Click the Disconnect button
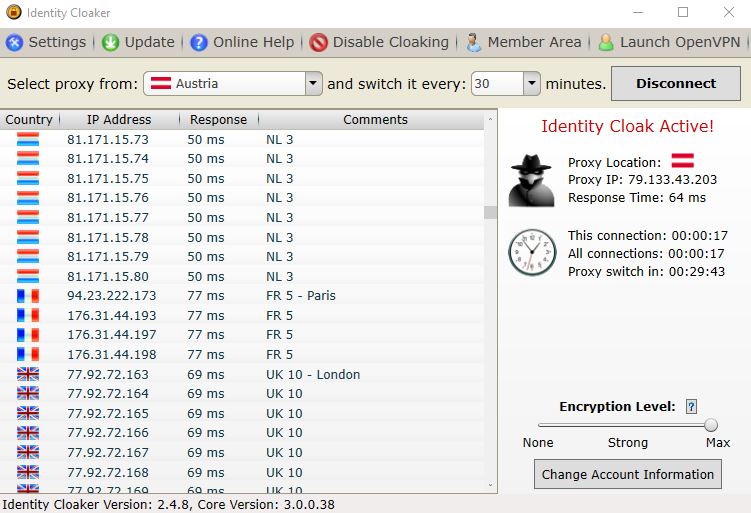751x513 pixels. point(676,83)
